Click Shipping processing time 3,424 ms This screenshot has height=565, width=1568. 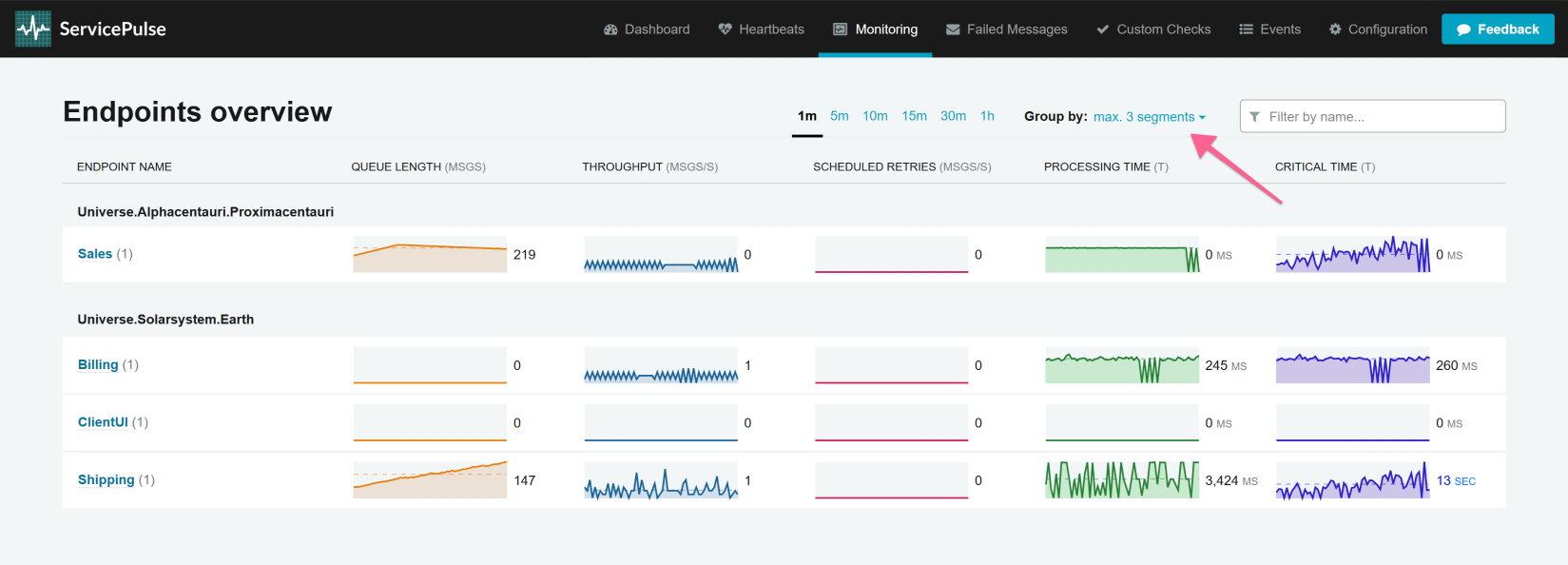pyautogui.click(x=1231, y=480)
